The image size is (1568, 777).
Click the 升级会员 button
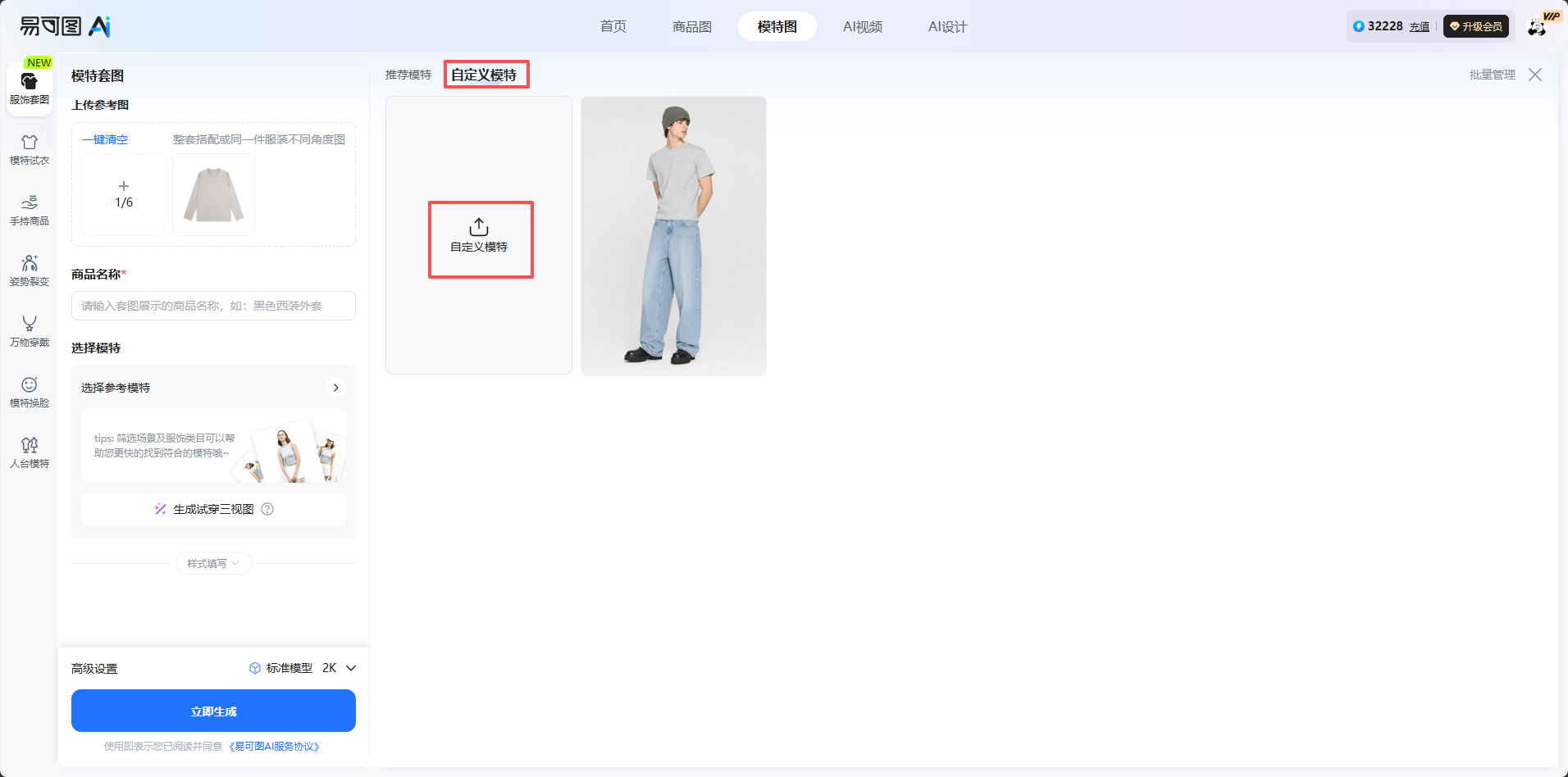coord(1476,26)
